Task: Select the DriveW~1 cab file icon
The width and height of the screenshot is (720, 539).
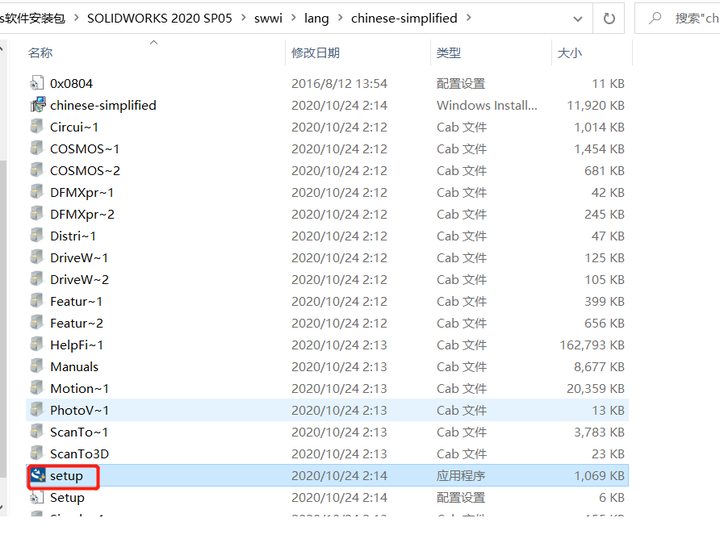Action: (37, 257)
